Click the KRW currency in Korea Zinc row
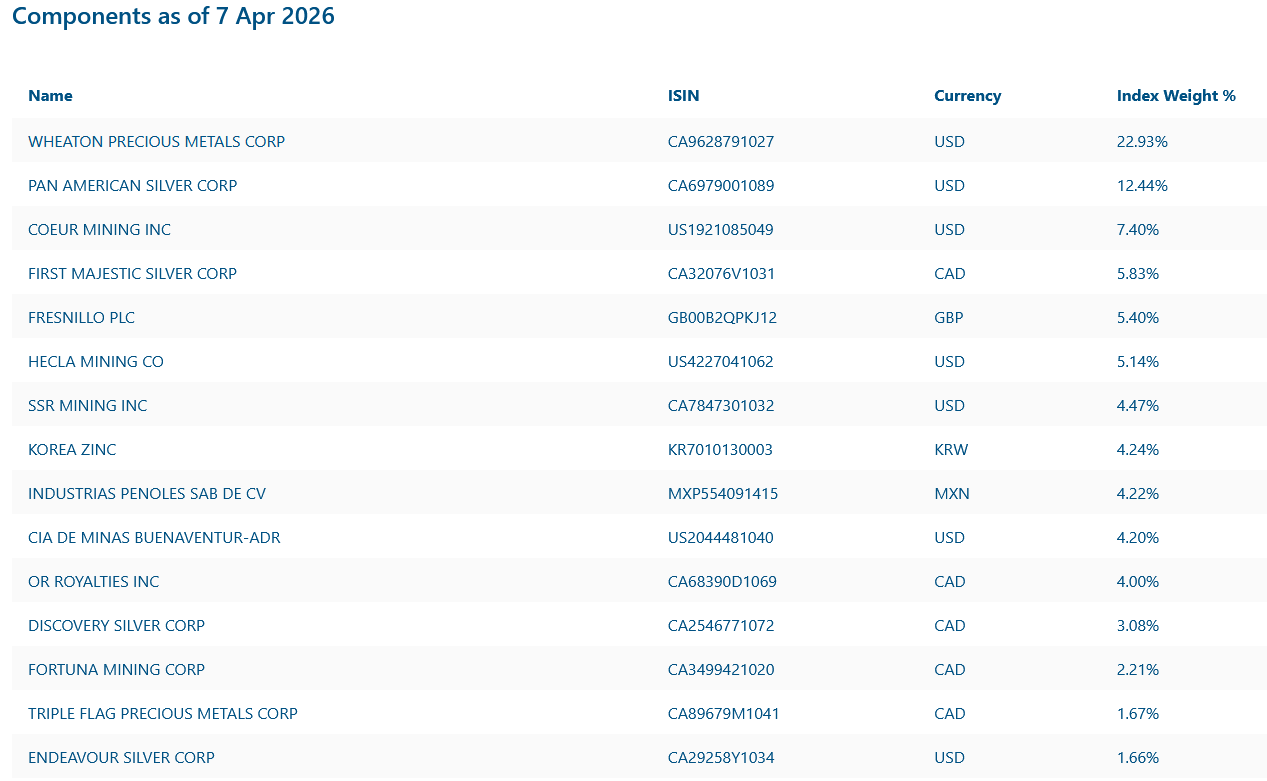The width and height of the screenshot is (1267, 781). point(951,450)
